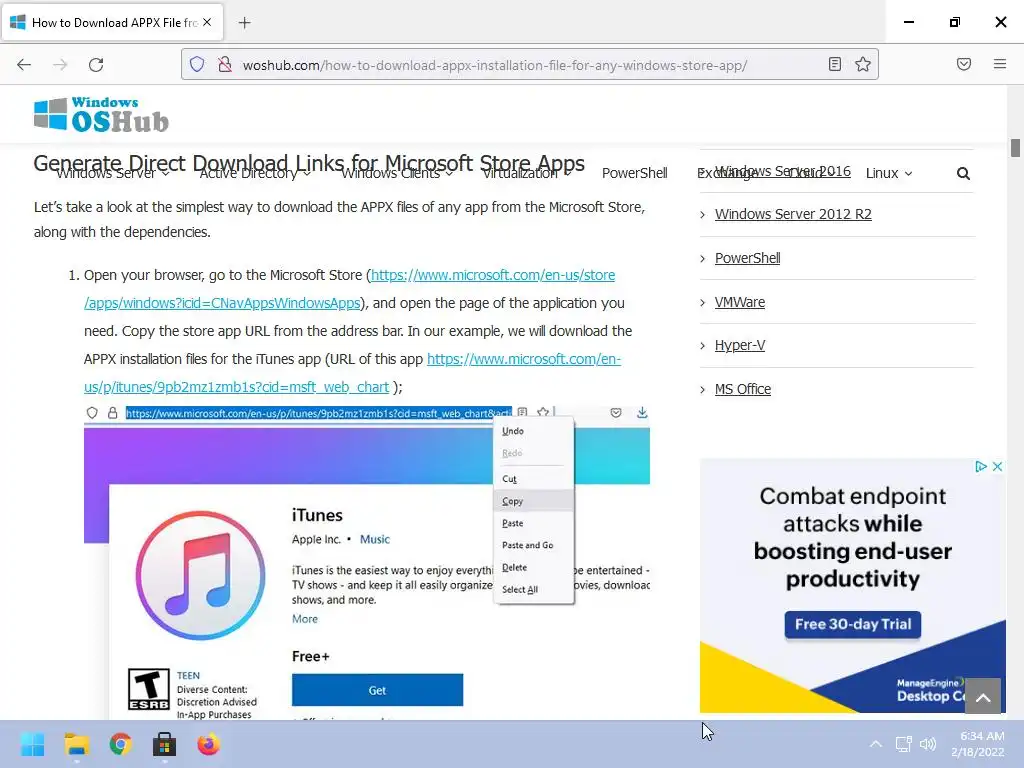Open the Save to Pocket icon
The image size is (1024, 768).
964,64
